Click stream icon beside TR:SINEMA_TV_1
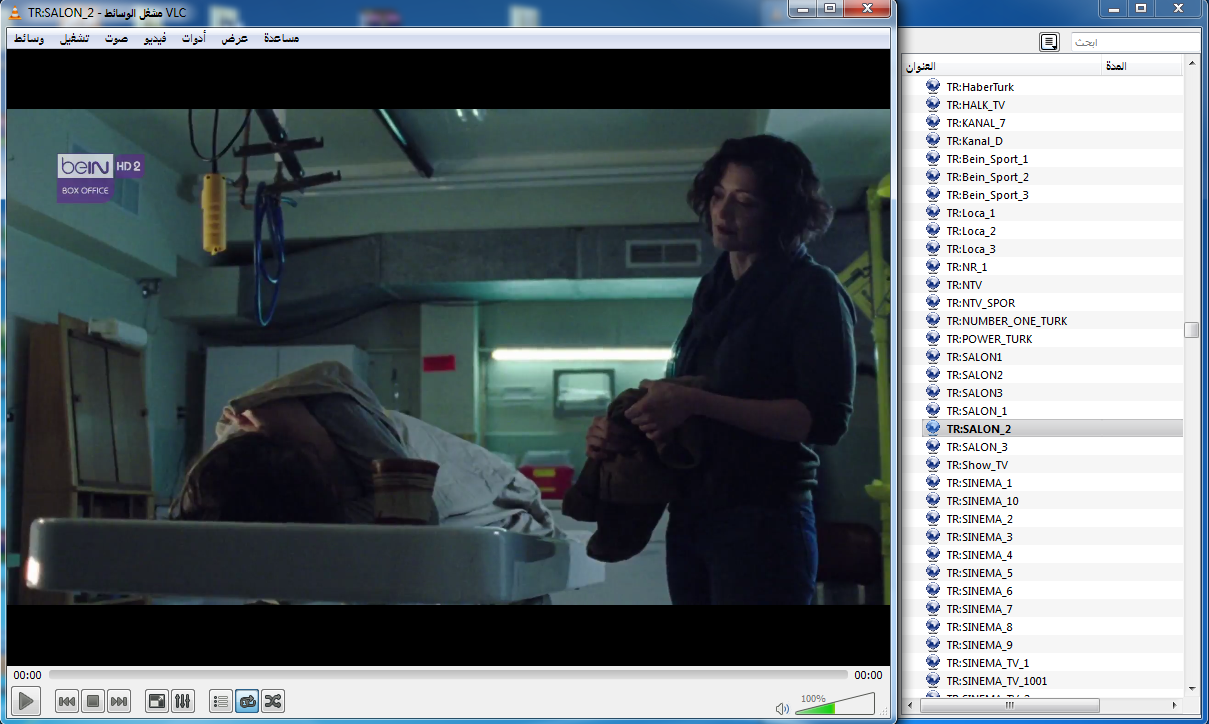The width and height of the screenshot is (1209, 724). point(933,663)
